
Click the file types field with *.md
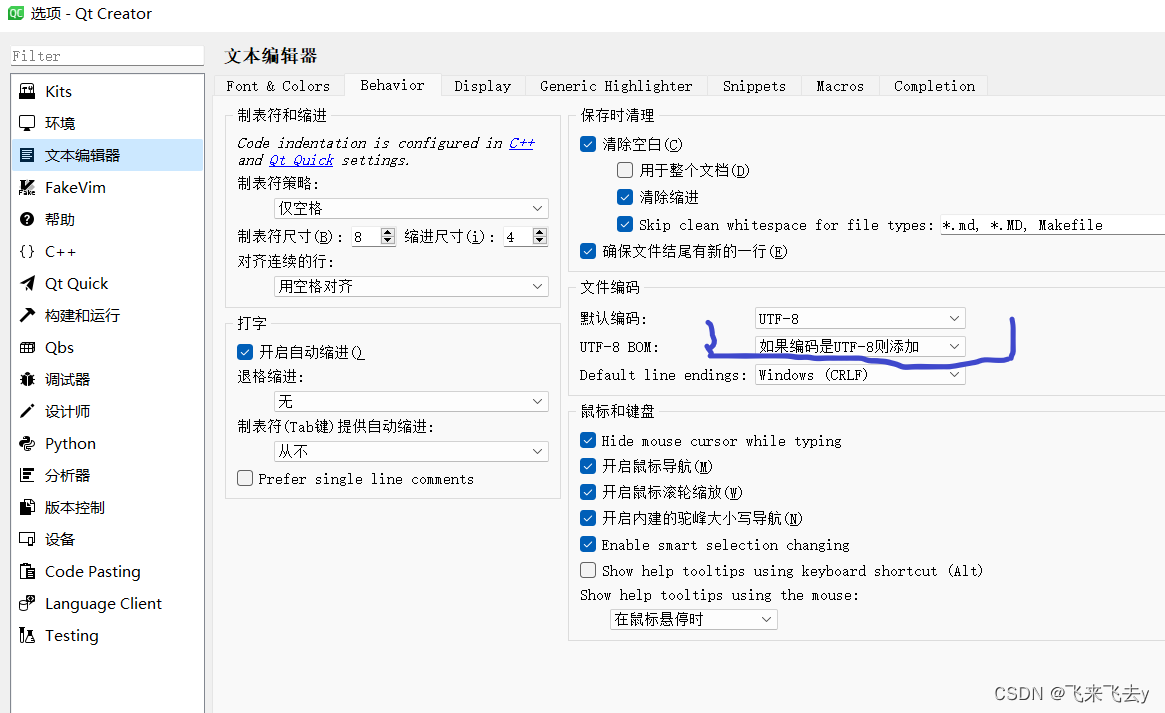pos(1052,224)
